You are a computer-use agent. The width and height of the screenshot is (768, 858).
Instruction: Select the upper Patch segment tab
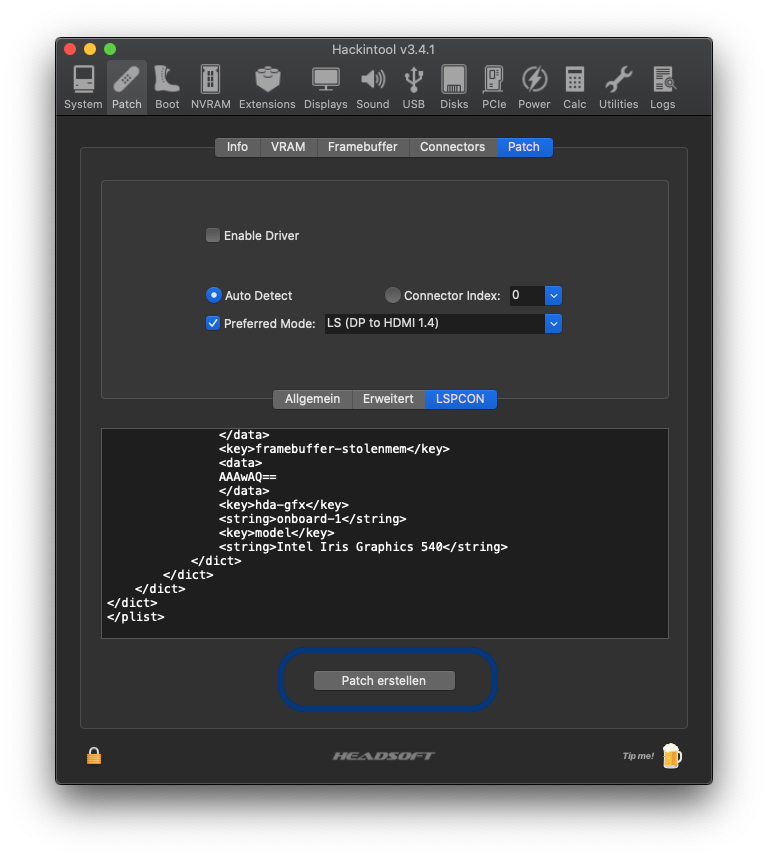pyautogui.click(x=524, y=147)
